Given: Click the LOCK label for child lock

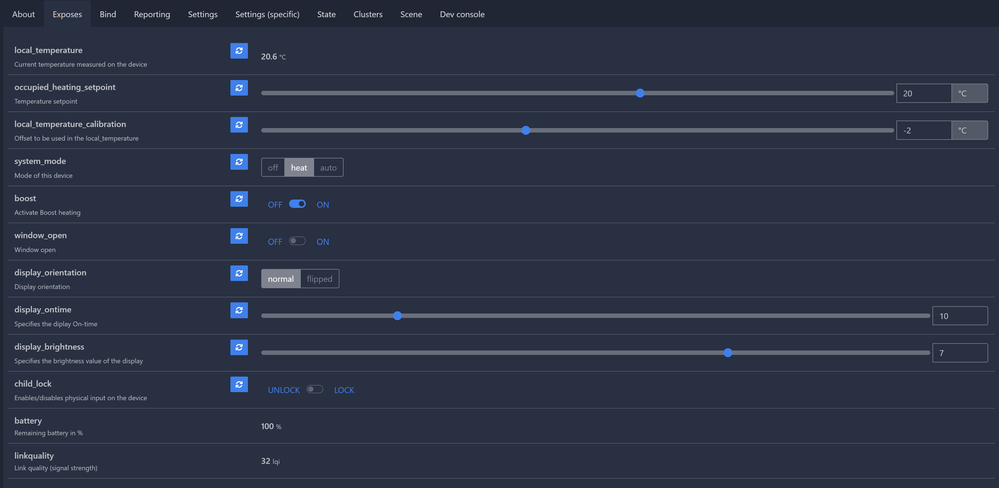Looking at the screenshot, I should 344,390.
